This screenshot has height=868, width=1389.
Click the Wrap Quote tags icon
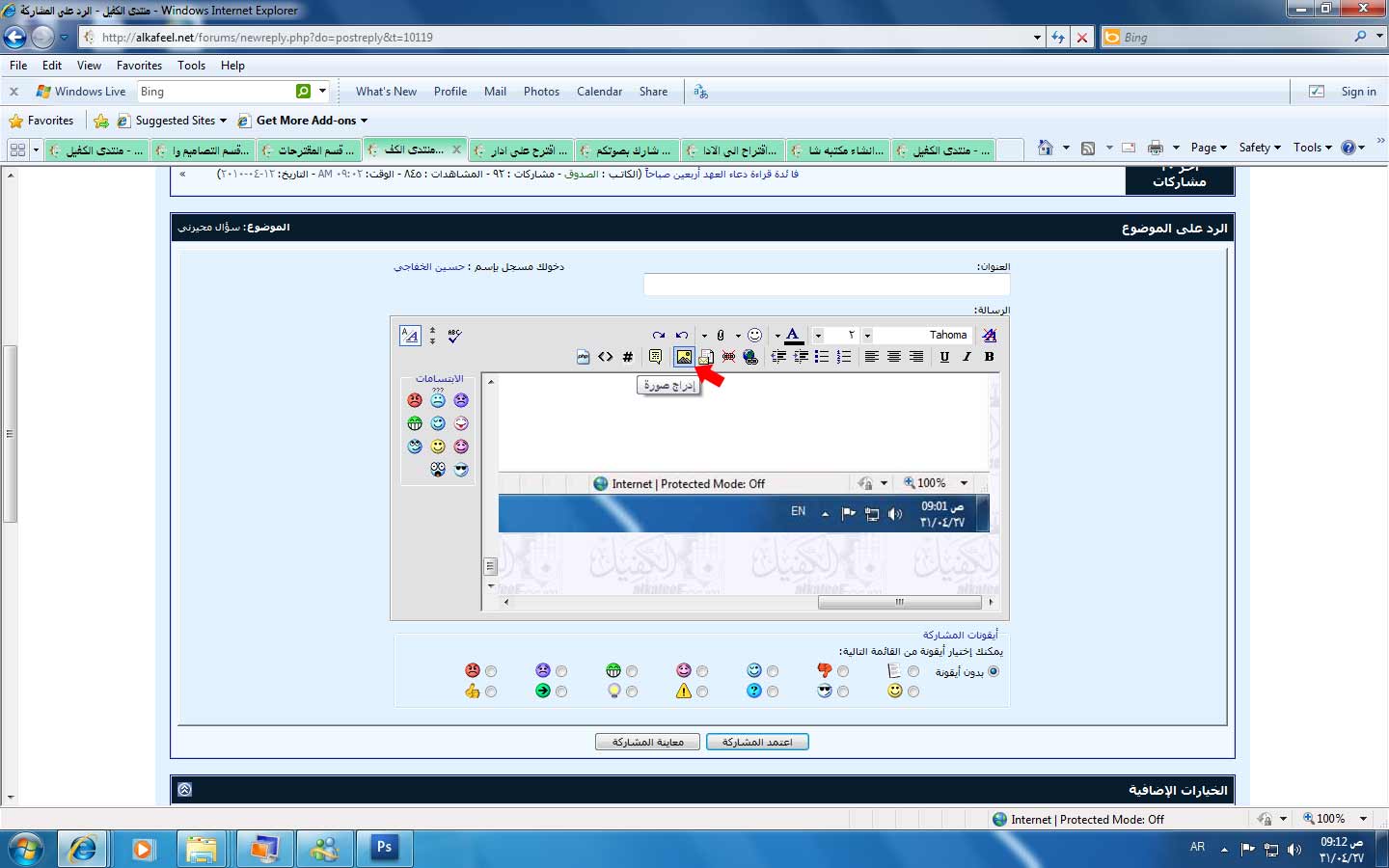[656, 357]
